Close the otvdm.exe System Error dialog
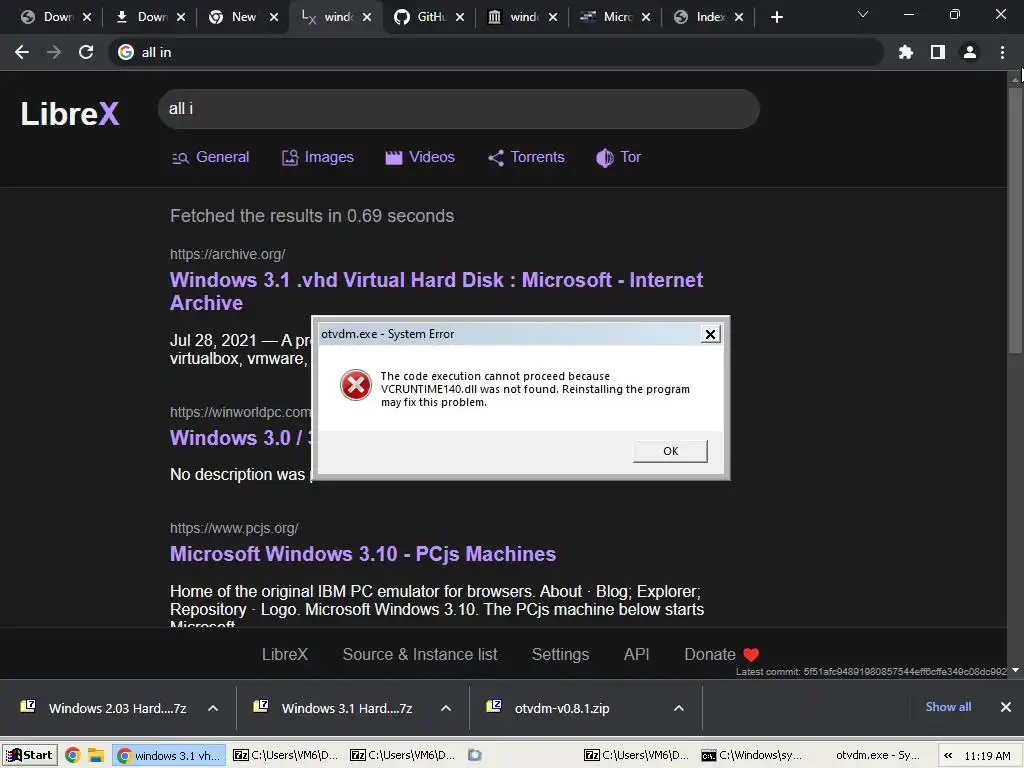 click(710, 334)
